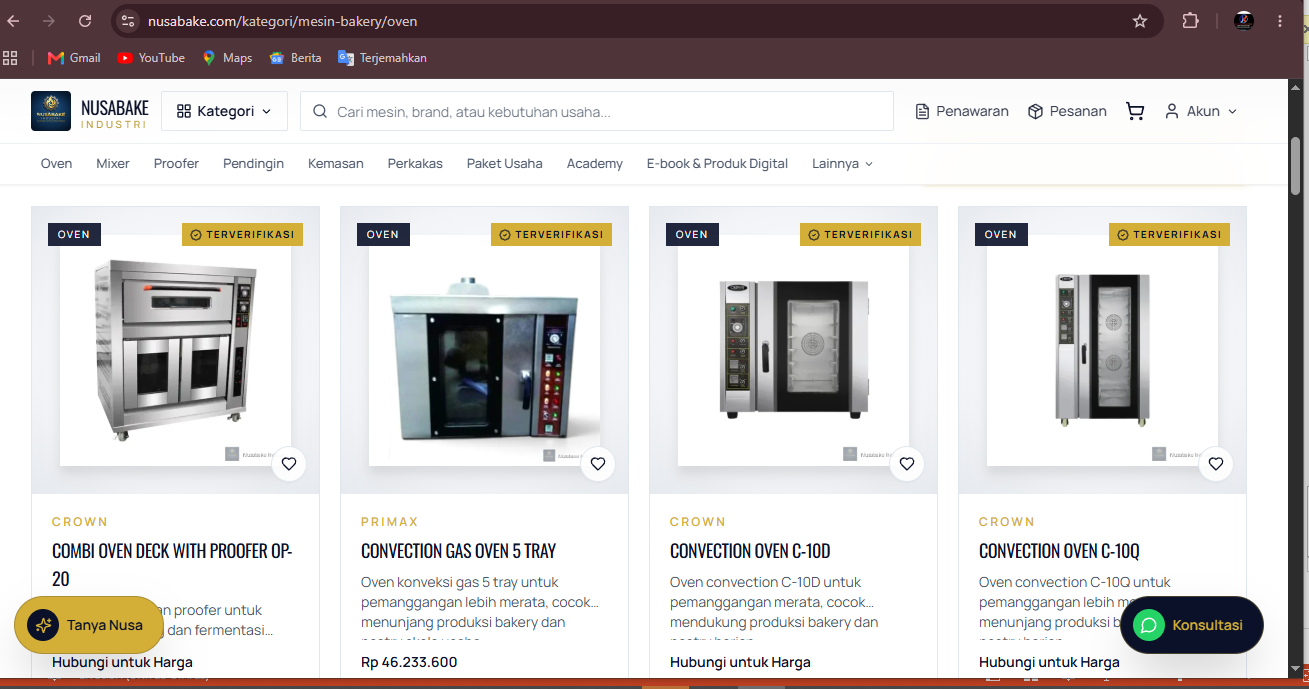Screen dimensions: 1309x689
Task: Expand the Lainnya menu dropdown
Action: point(842,163)
